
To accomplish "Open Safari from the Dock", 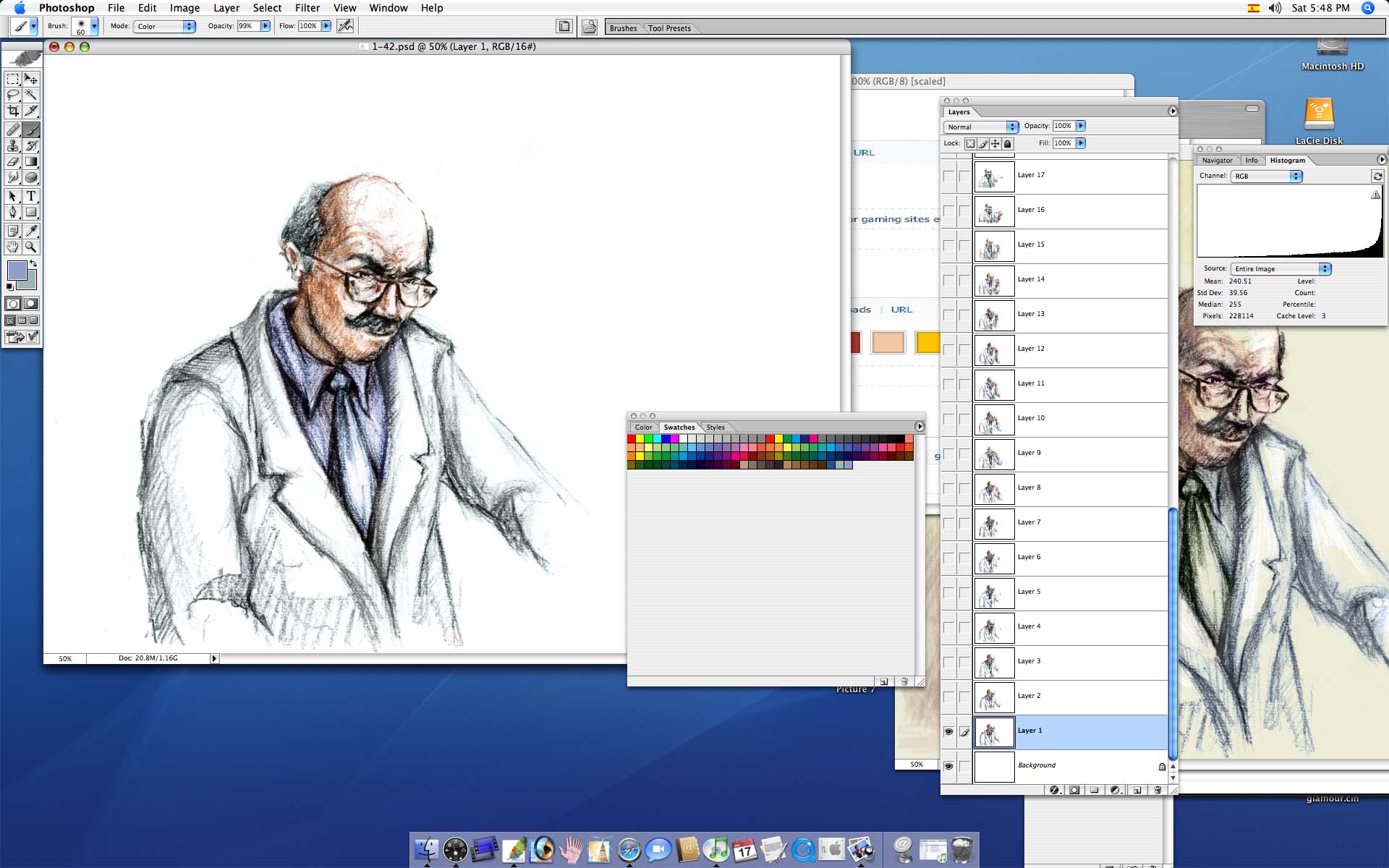I will pyautogui.click(x=629, y=850).
